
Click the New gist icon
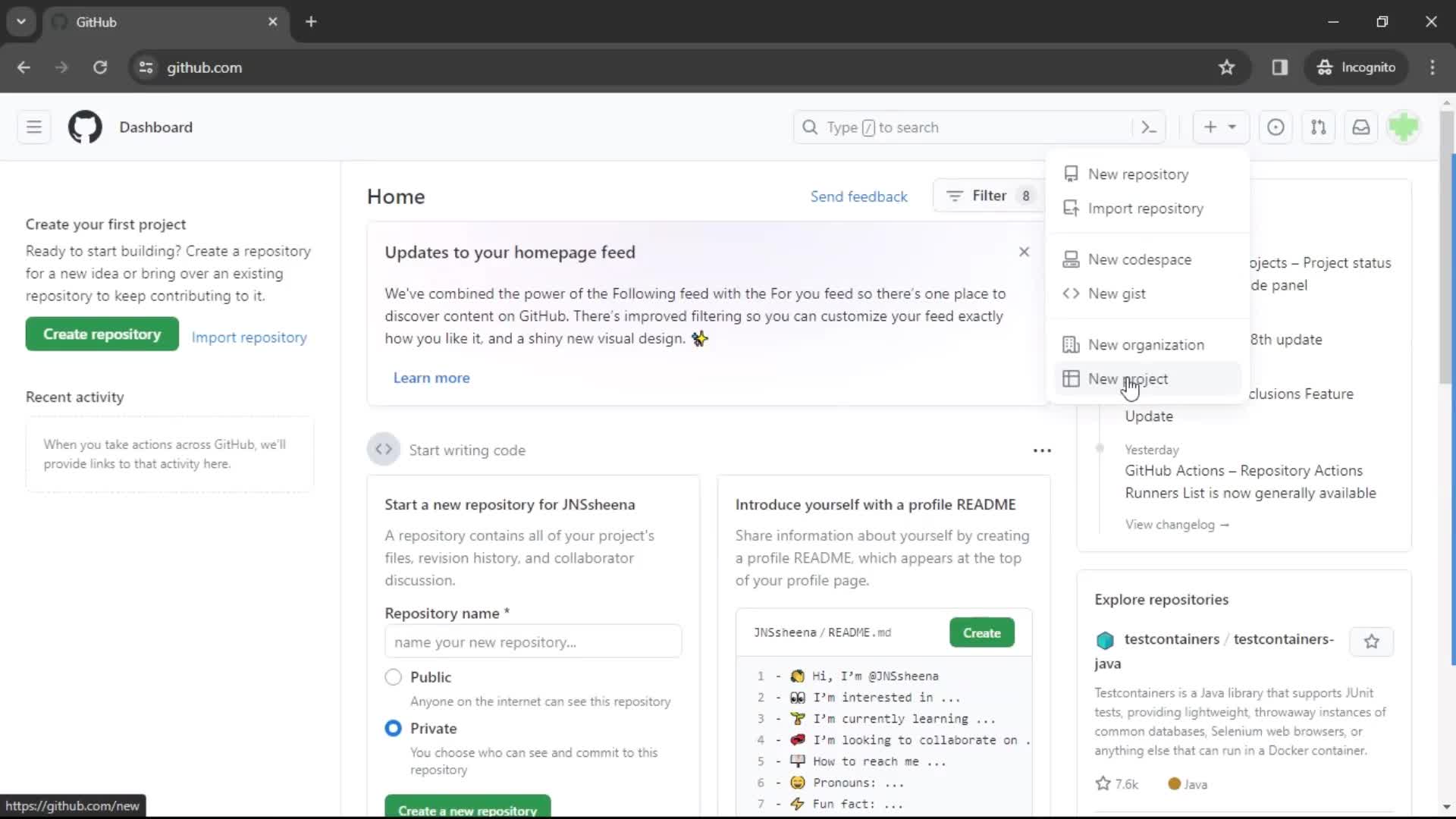[1070, 293]
